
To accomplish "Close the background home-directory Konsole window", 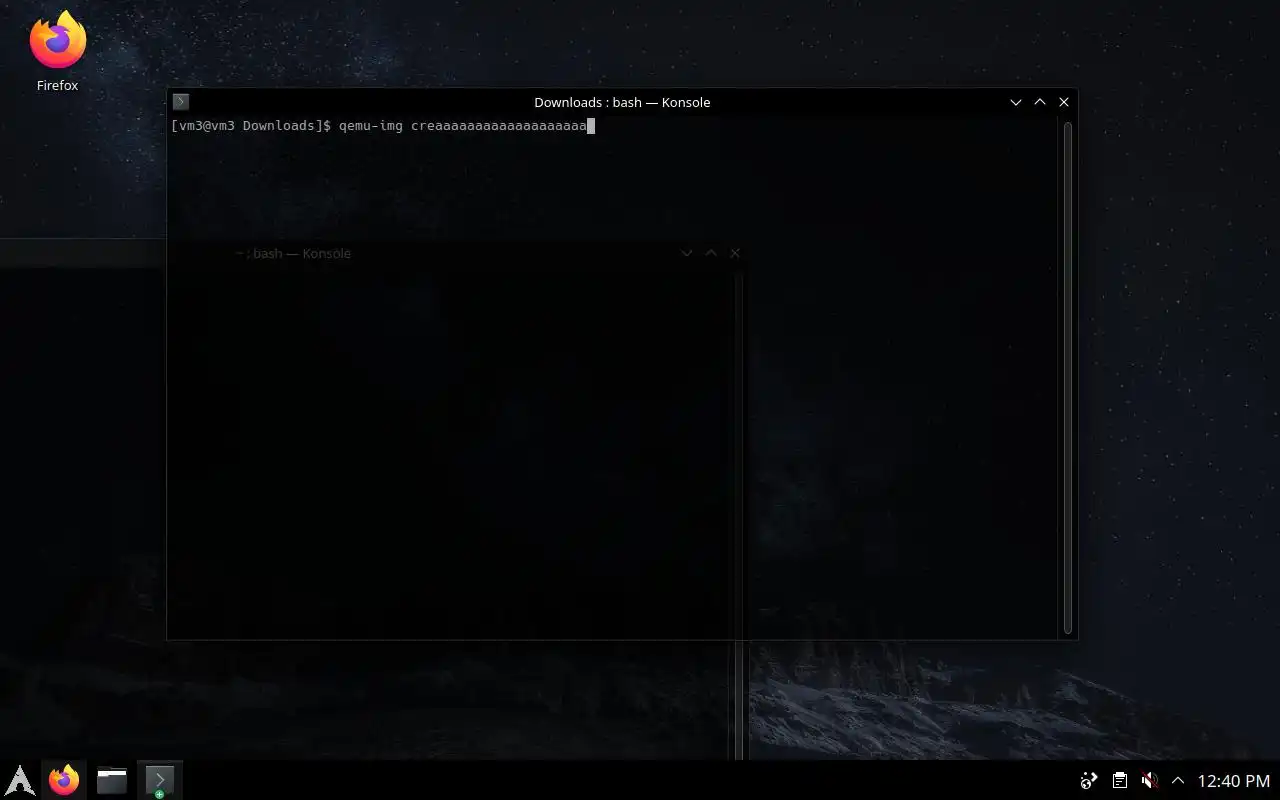I will (735, 254).
